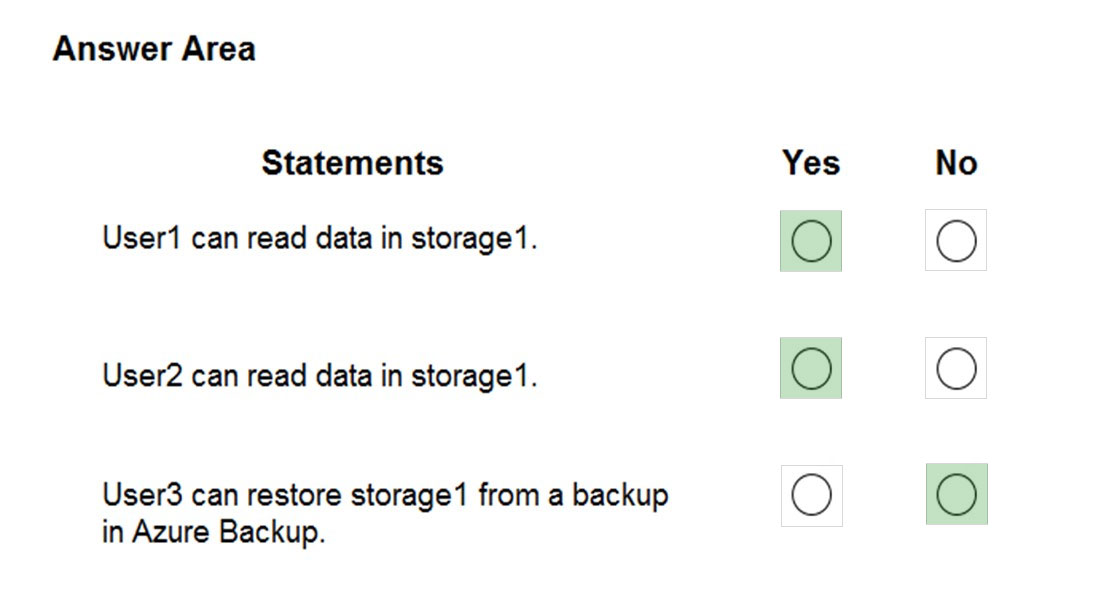Choose the green-highlighted option in User3 row

[x=957, y=495]
